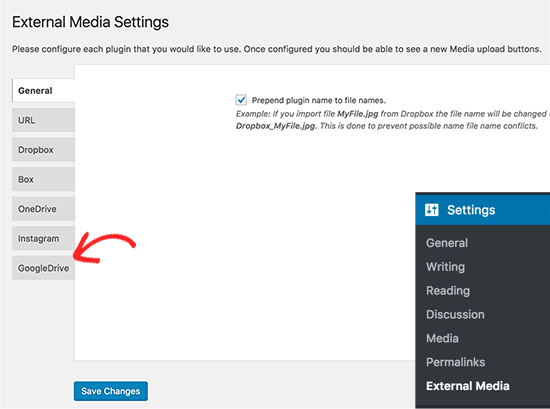Click the Save Changes button
Image resolution: width=550 pixels, height=409 pixels.
110,391
